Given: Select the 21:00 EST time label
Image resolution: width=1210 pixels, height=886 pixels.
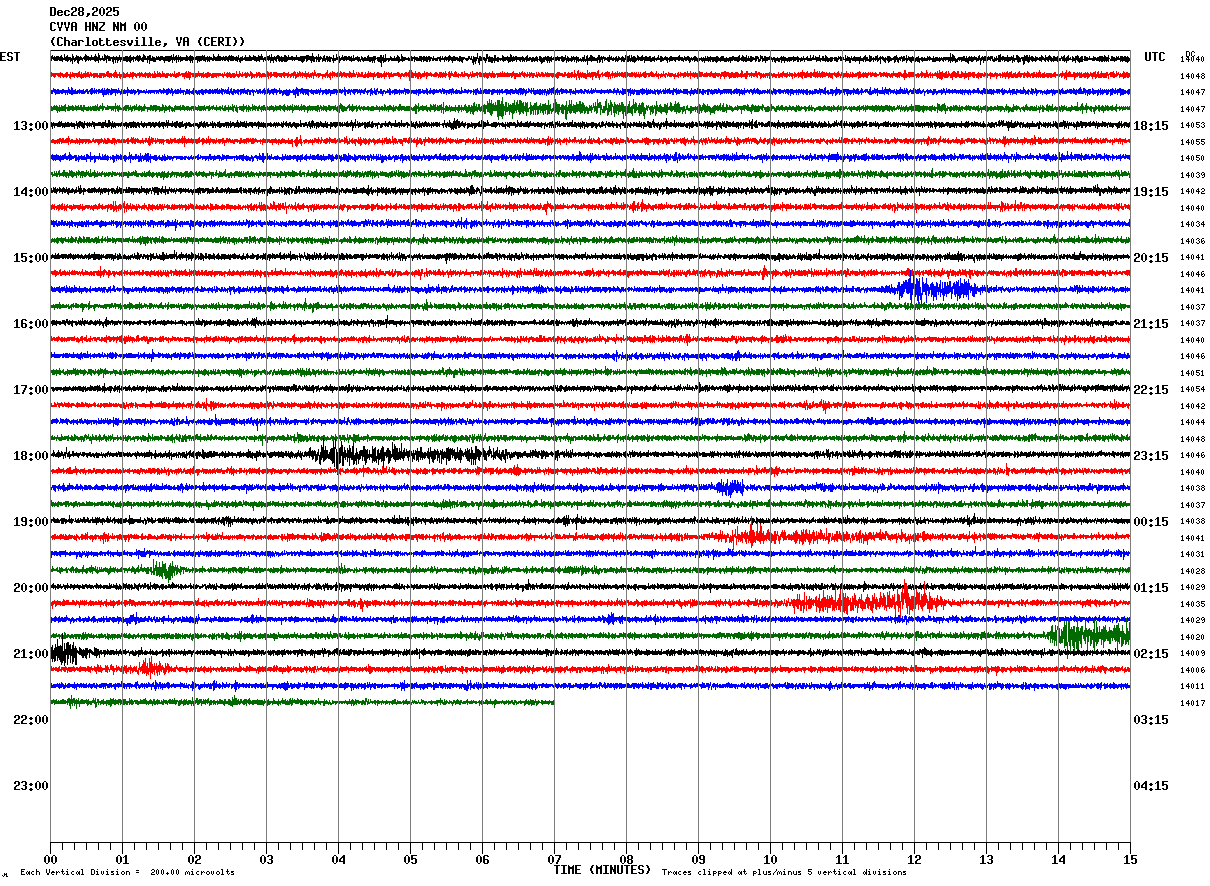Looking at the screenshot, I should 30,654.
